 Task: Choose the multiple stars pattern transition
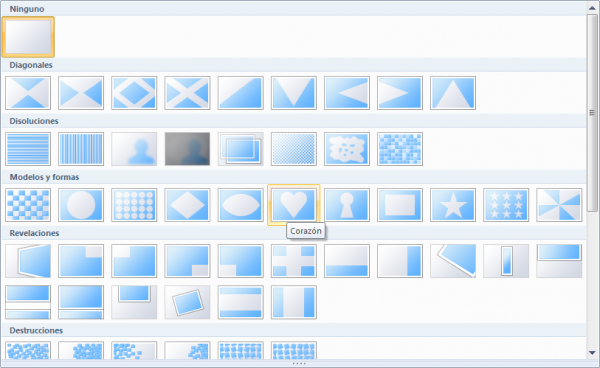point(506,205)
